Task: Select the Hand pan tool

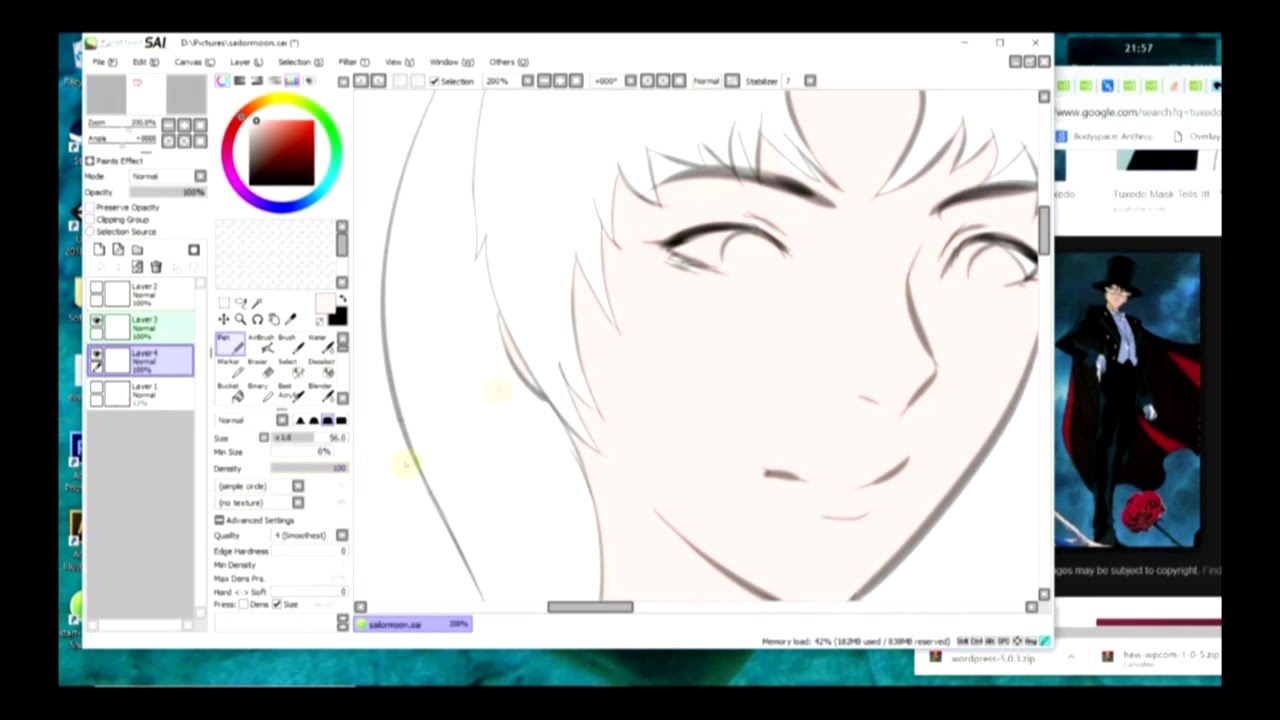Action: click(274, 319)
